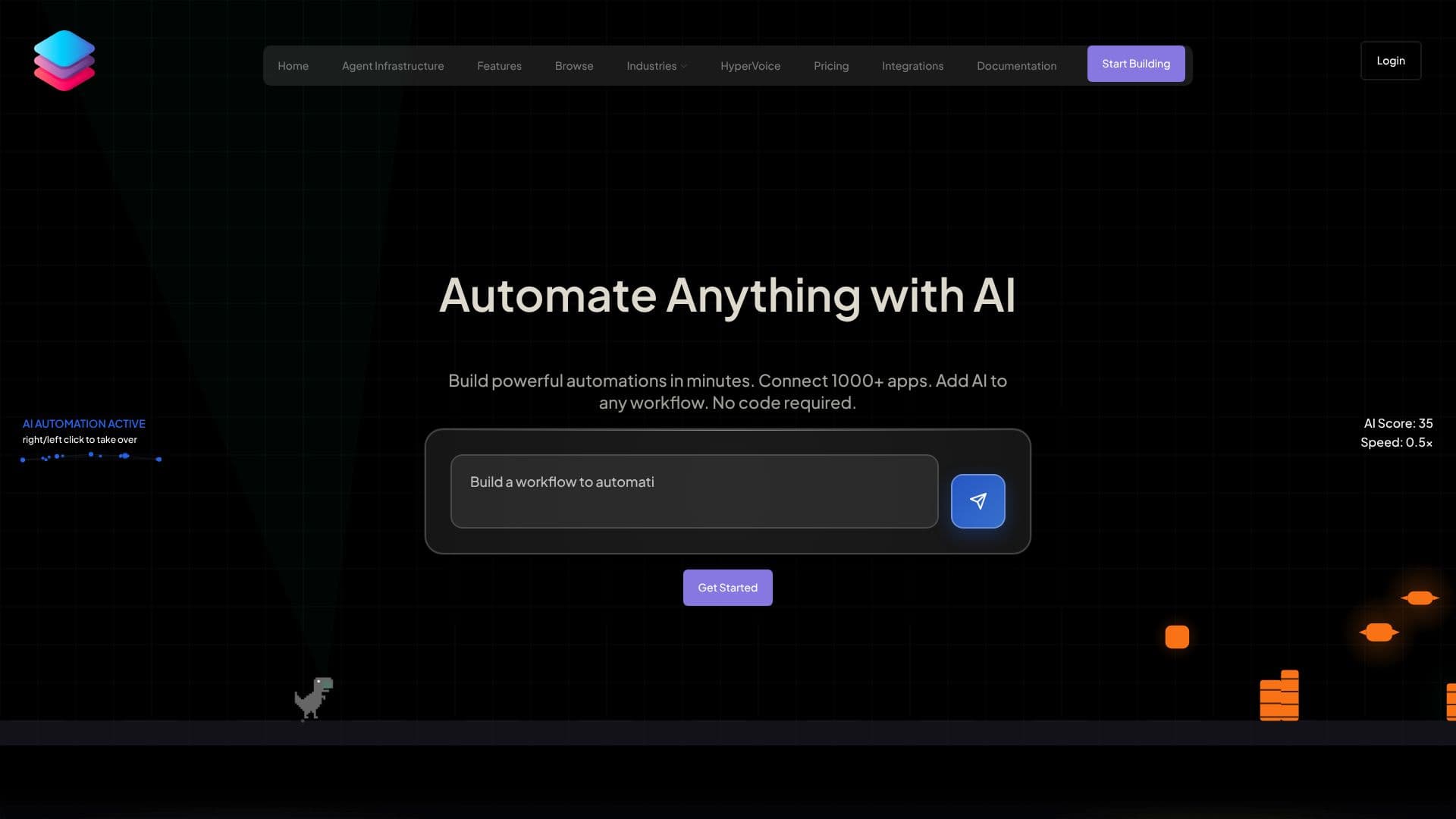Click the Start Building button

1136,64
